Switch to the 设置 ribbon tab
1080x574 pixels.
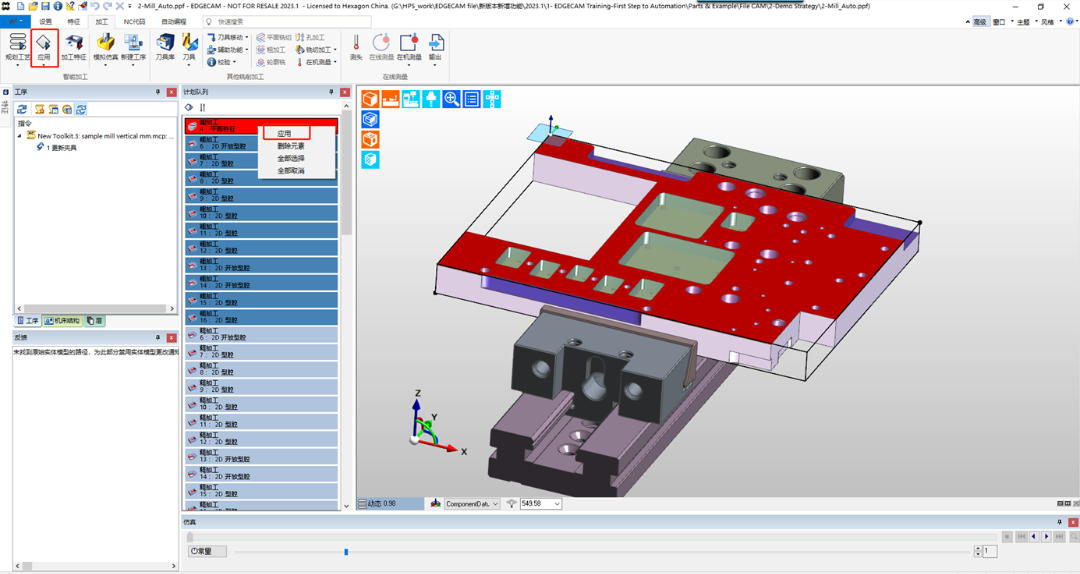click(x=45, y=22)
